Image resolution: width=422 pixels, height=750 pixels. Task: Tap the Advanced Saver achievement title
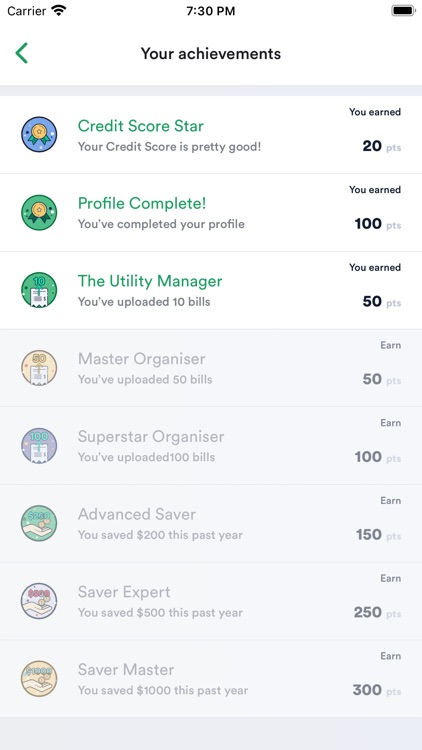tap(137, 514)
